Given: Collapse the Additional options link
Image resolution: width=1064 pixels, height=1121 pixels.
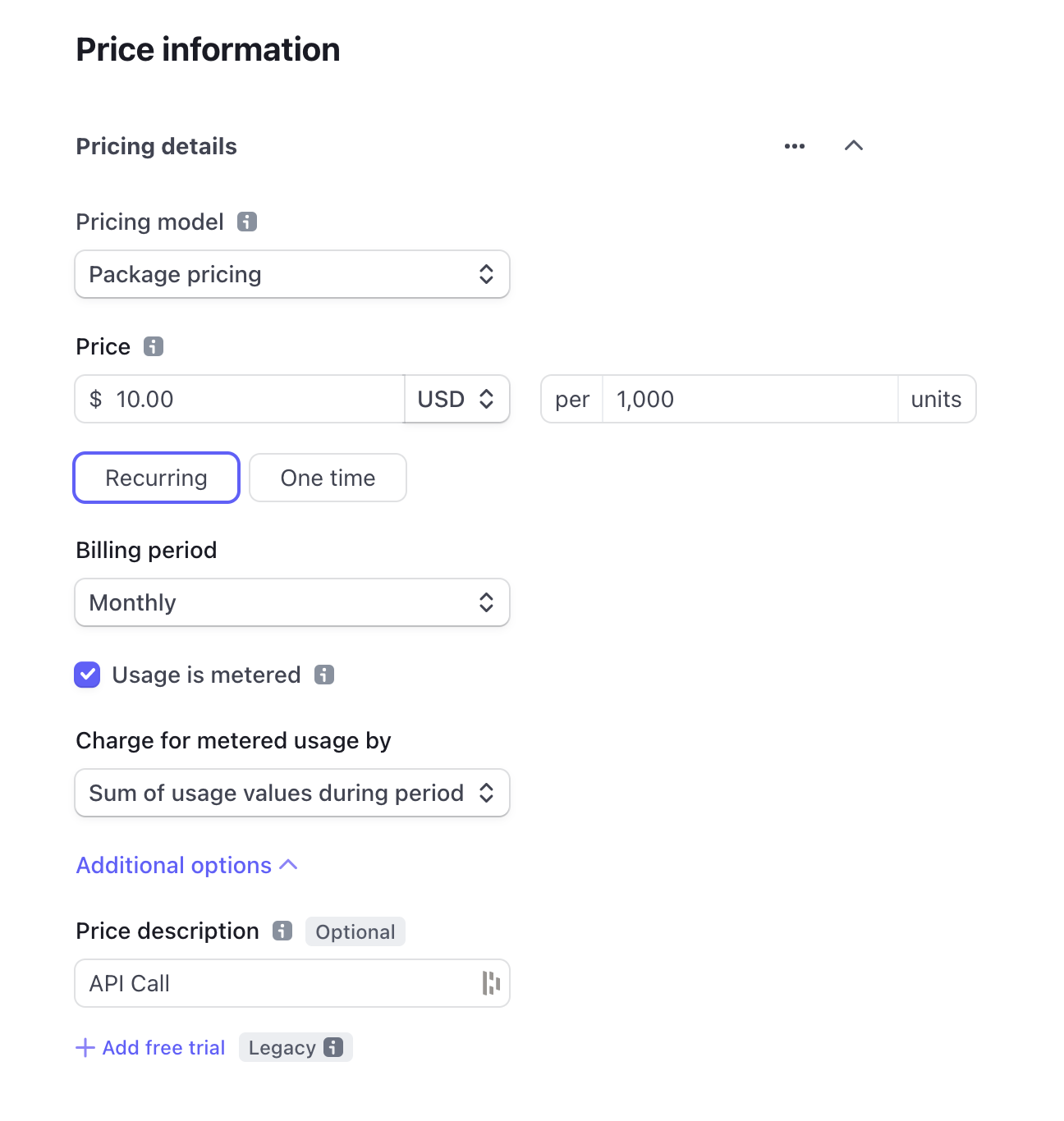Looking at the screenshot, I should (186, 865).
